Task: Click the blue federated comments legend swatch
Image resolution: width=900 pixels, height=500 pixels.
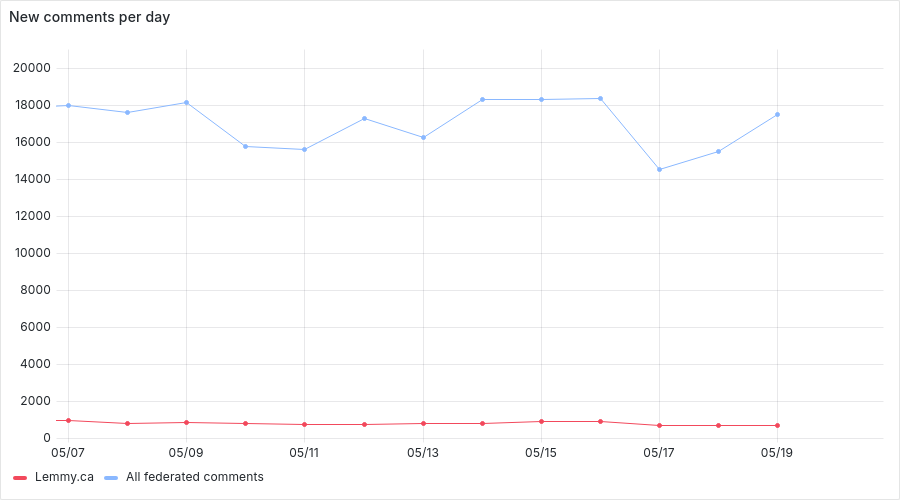Action: [x=111, y=478]
